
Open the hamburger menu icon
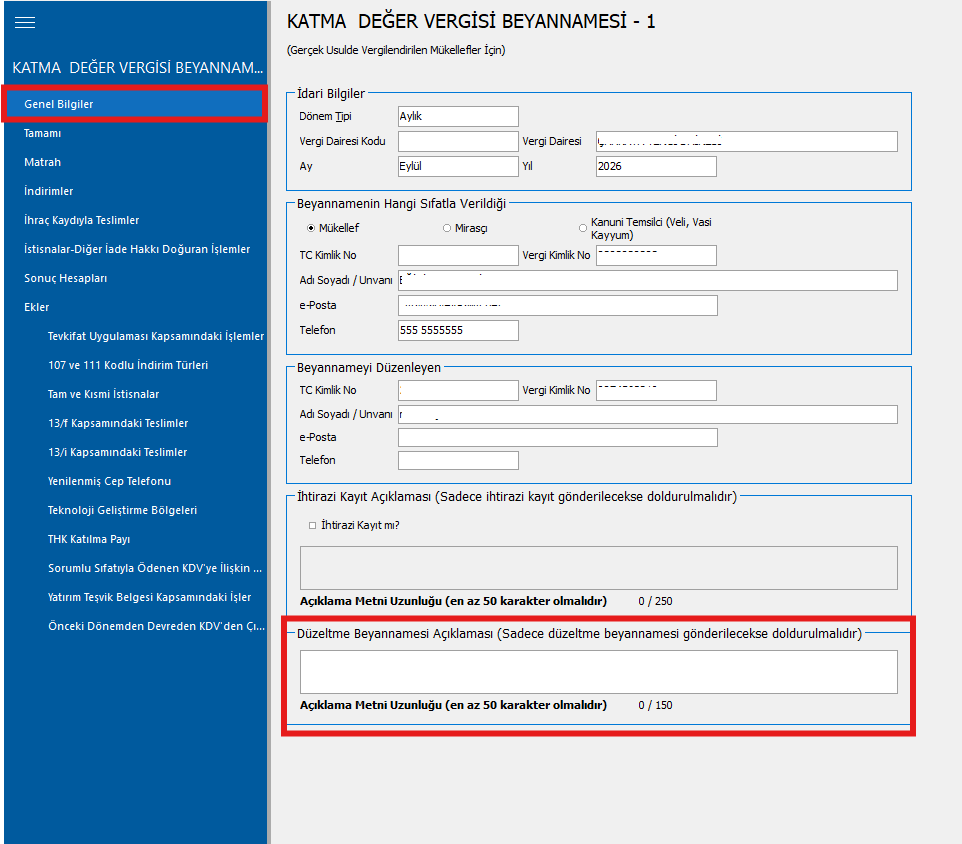25,23
